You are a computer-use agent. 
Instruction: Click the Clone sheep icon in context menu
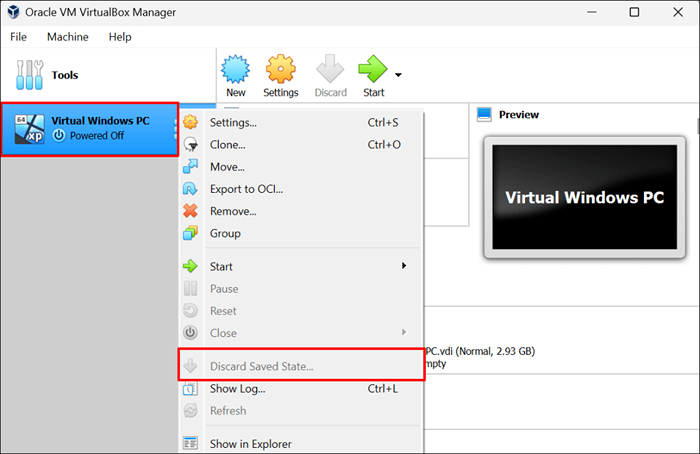191,144
